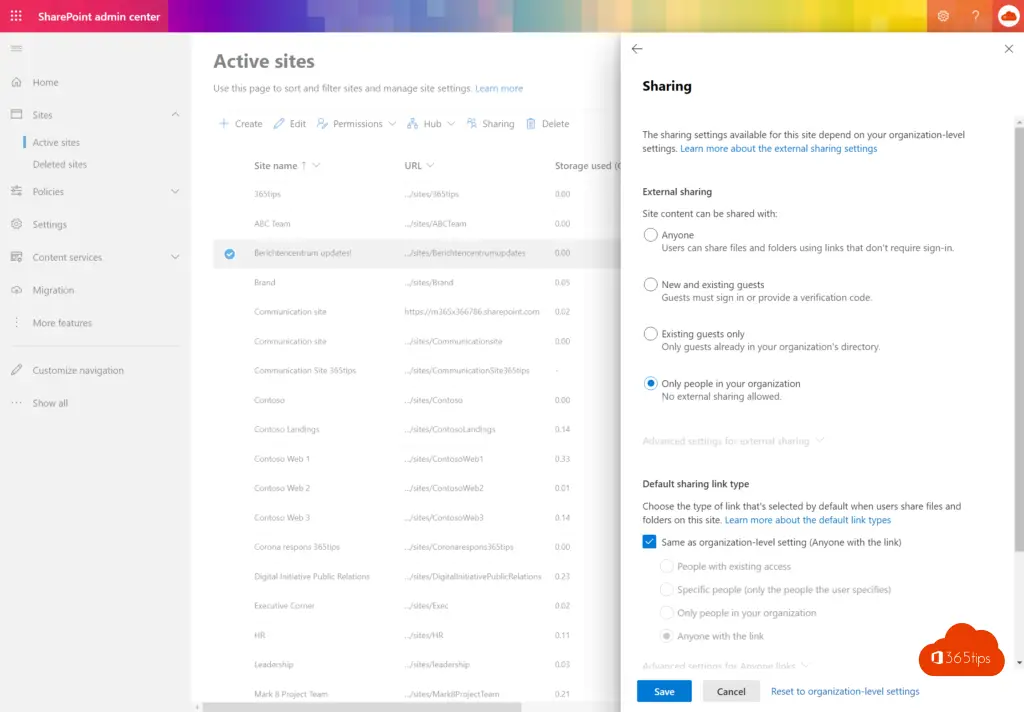Open the help question mark icon
This screenshot has width=1024, height=712.
tap(975, 16)
